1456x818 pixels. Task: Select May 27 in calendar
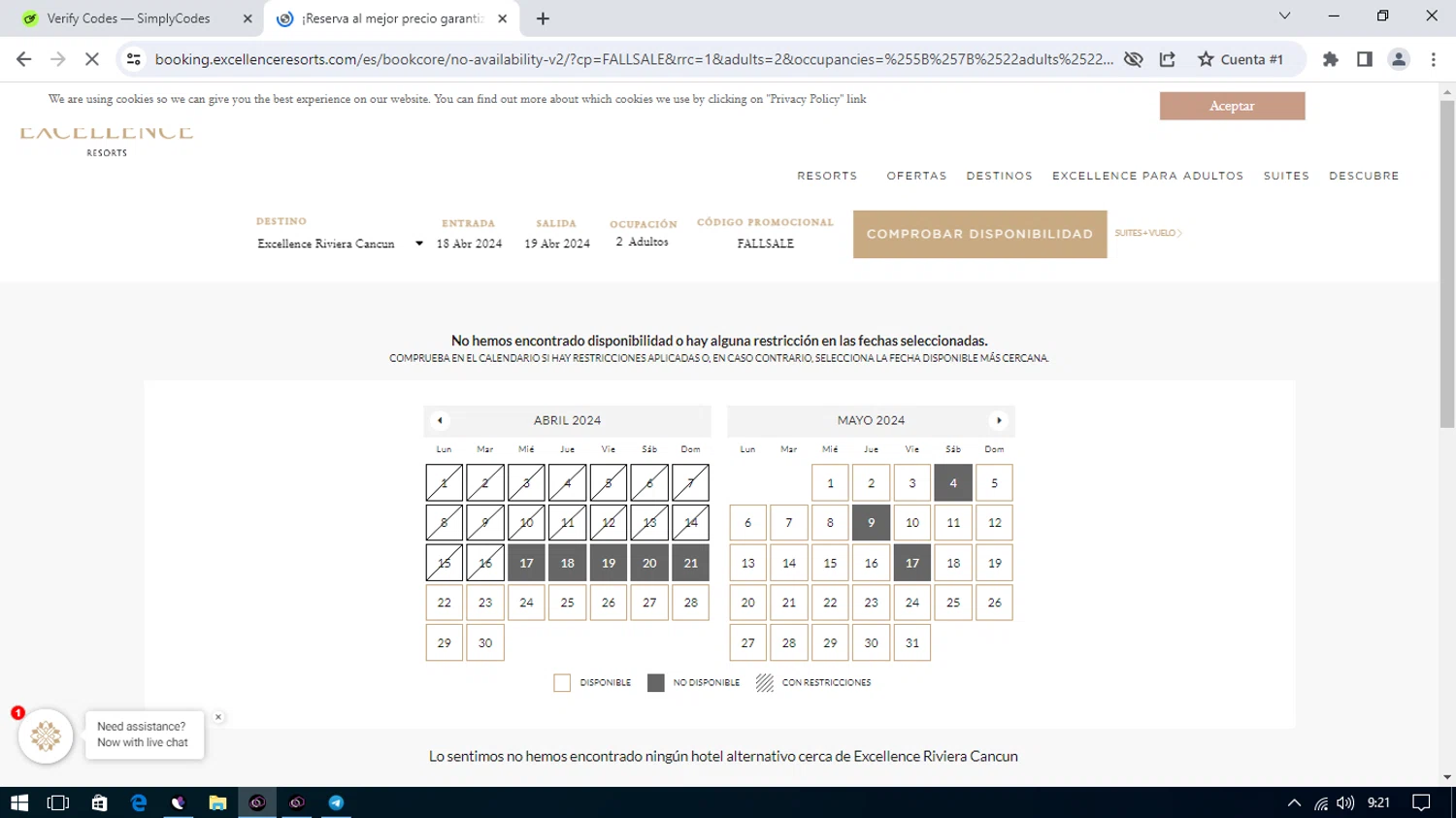point(747,642)
